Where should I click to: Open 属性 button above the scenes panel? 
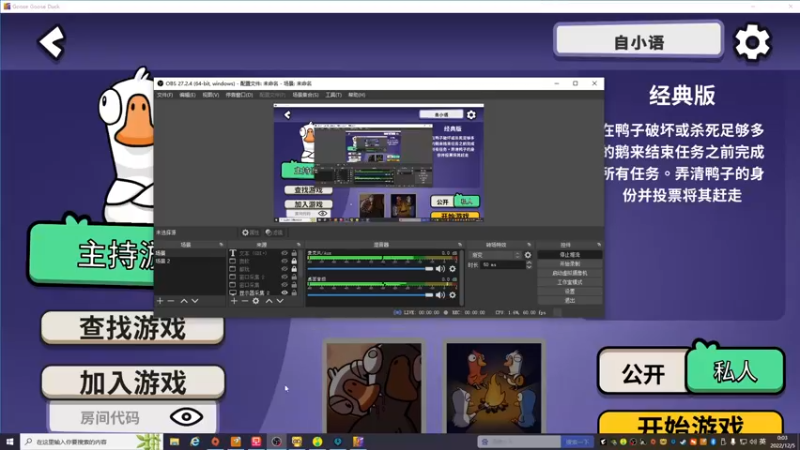coord(250,233)
